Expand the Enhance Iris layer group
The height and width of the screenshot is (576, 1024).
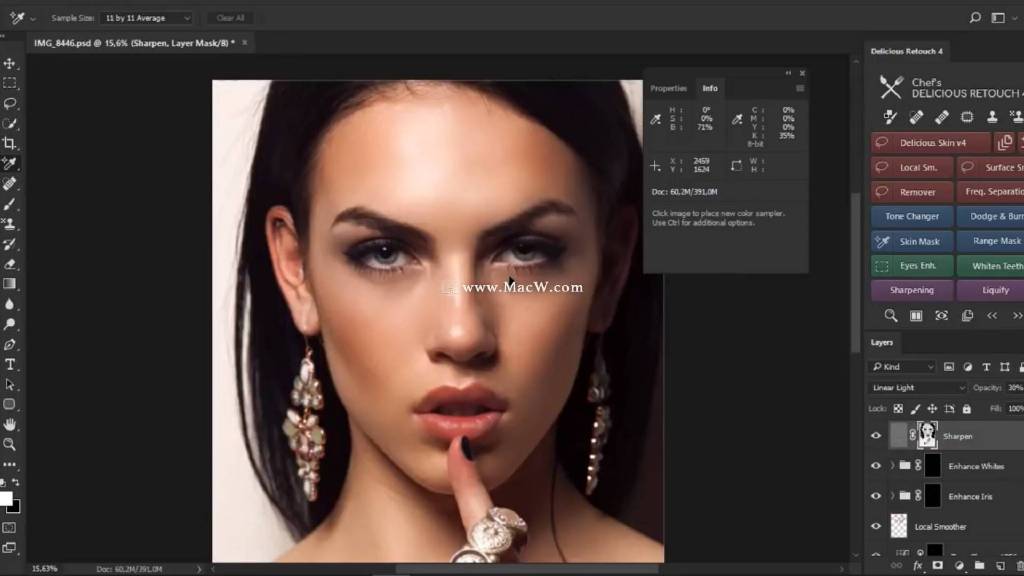coord(892,496)
